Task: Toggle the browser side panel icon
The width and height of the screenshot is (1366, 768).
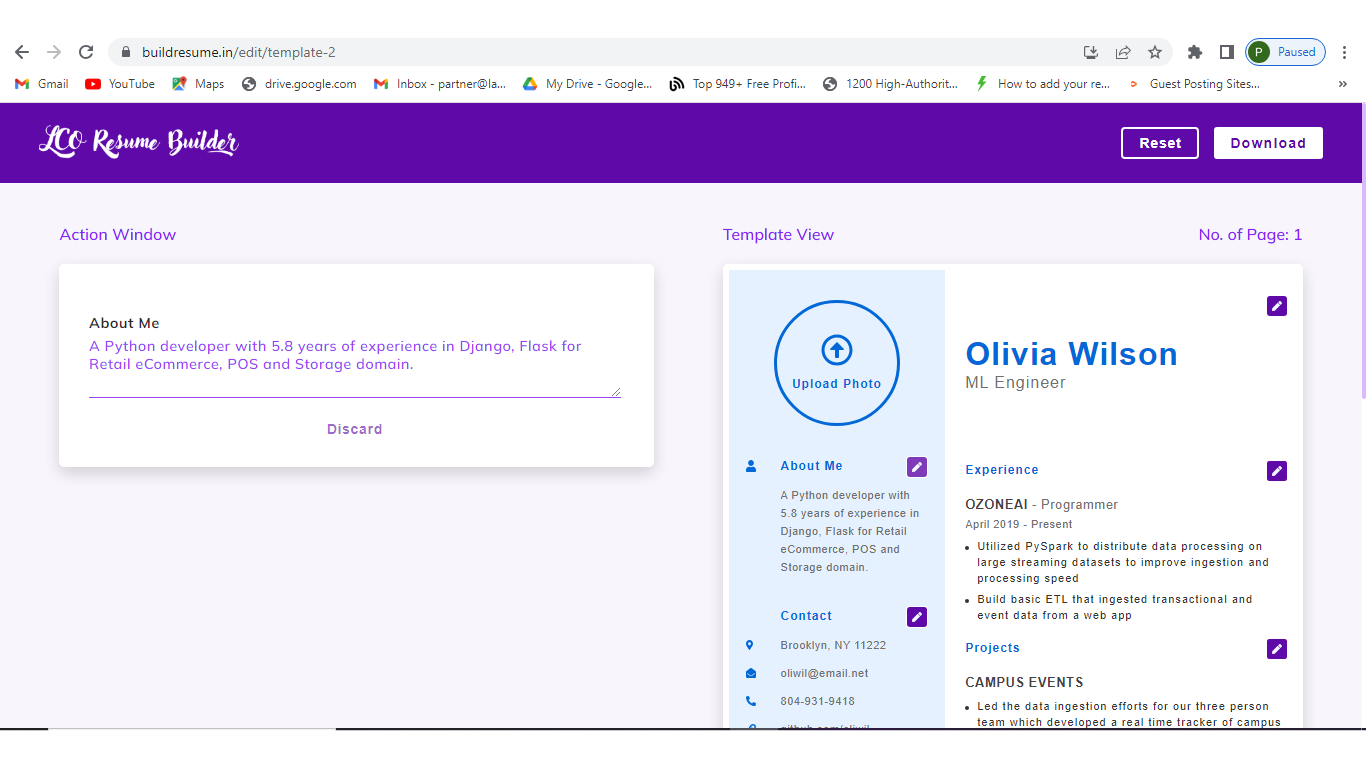Action: click(1226, 52)
